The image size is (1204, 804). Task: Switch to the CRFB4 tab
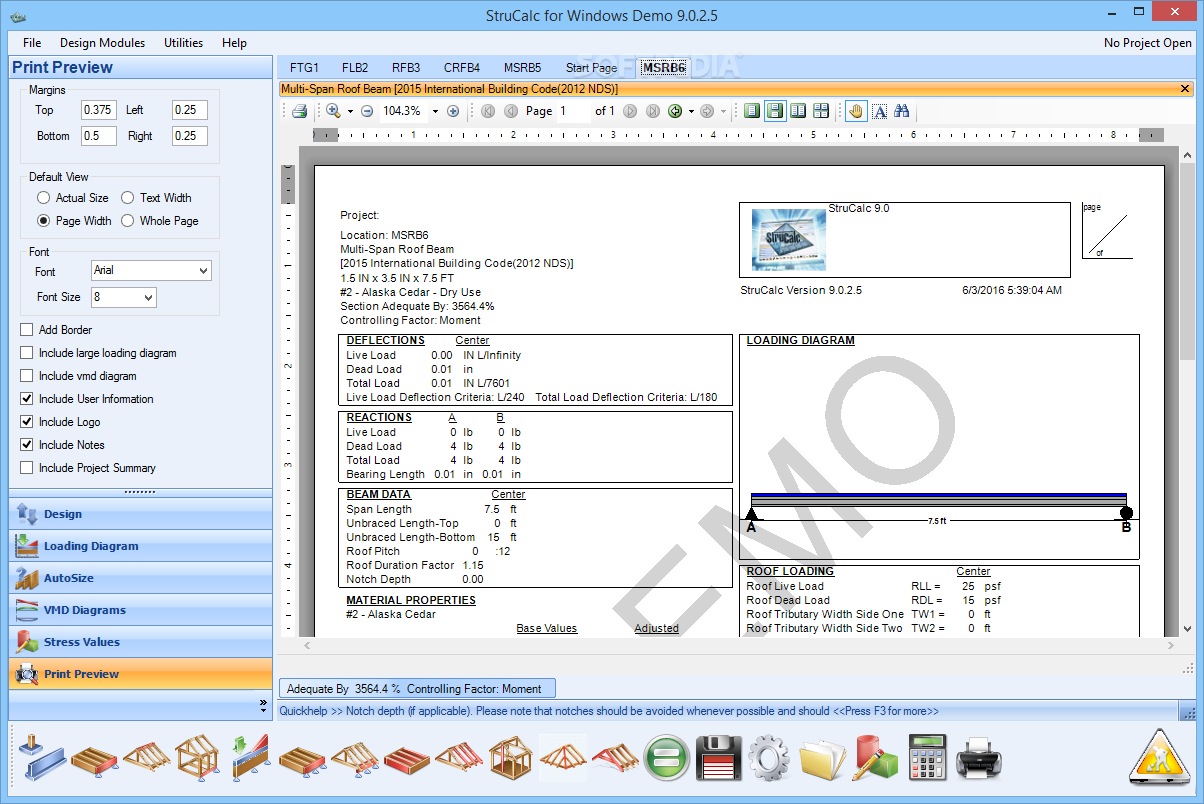click(x=462, y=68)
